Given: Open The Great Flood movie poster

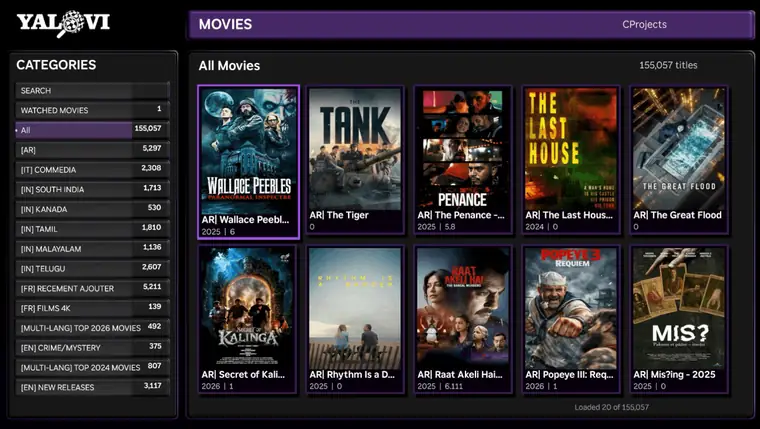Looking at the screenshot, I should click(x=679, y=149).
